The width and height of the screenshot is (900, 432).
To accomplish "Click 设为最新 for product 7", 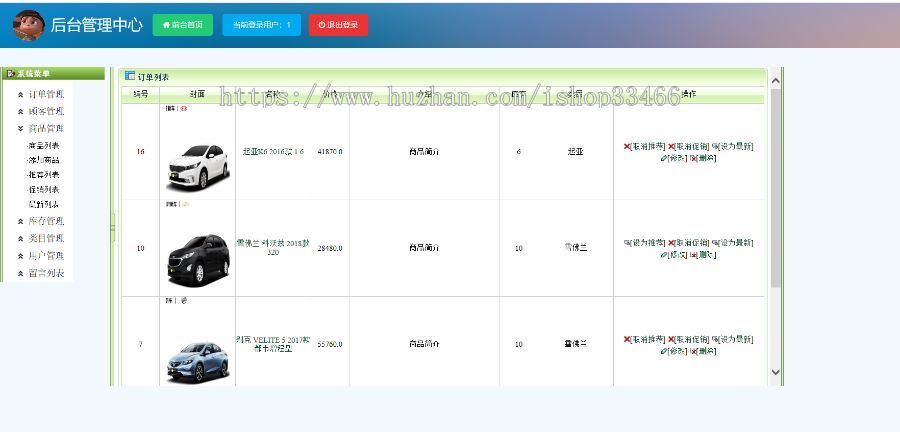I will [x=732, y=339].
